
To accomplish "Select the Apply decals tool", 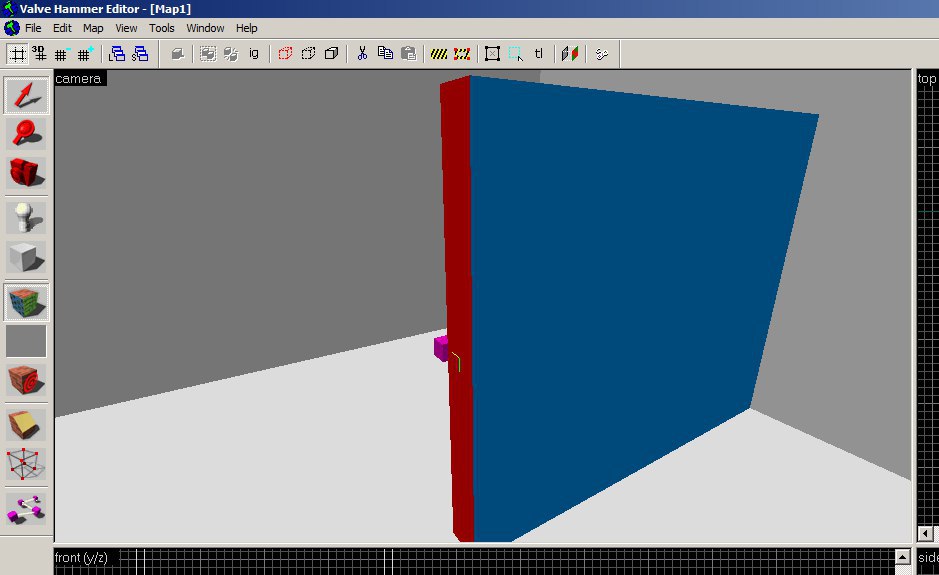I will pyautogui.click(x=26, y=380).
